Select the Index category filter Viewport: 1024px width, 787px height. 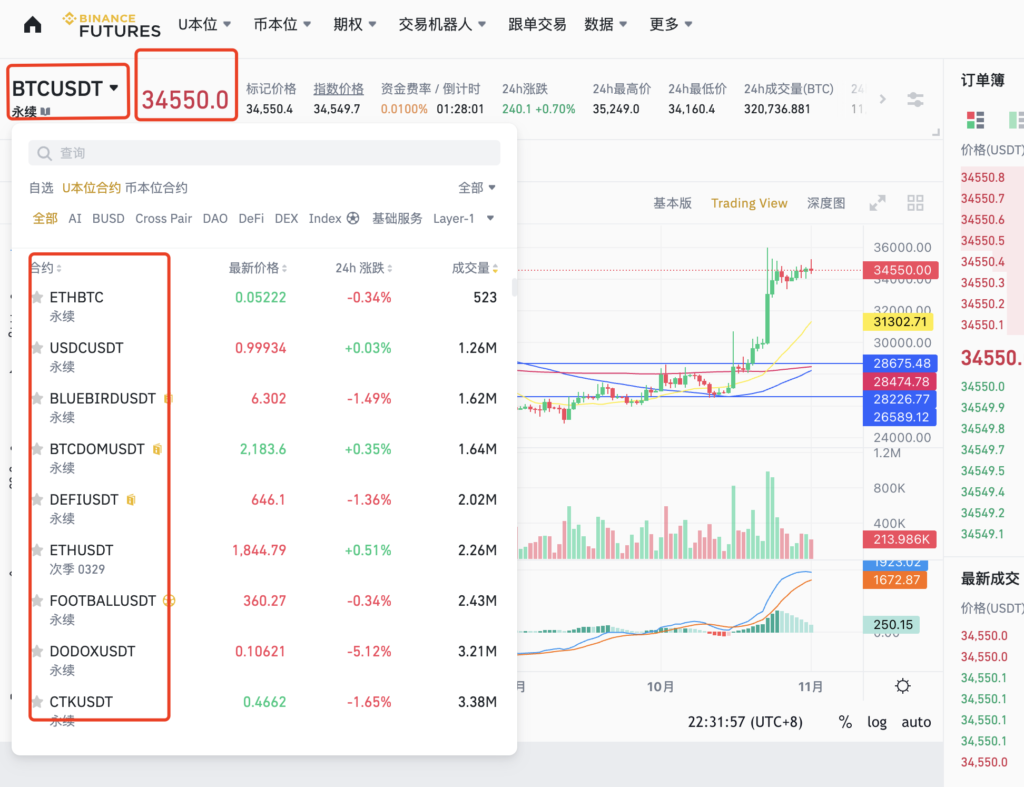coord(334,218)
